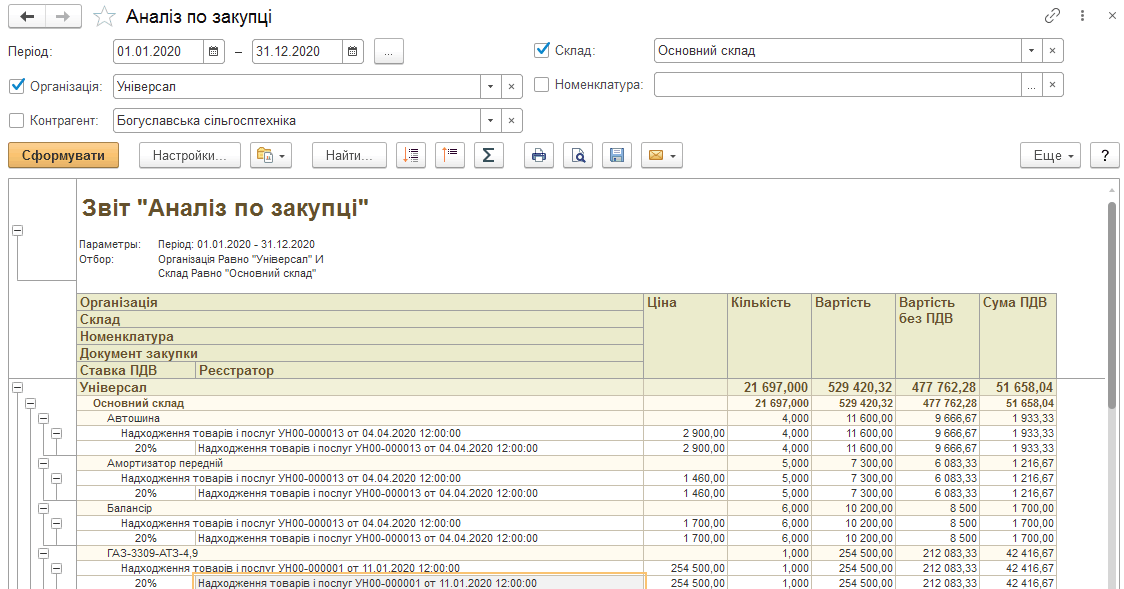Image resolution: width=1124 pixels, height=589 pixels.
Task: Open print preview with the magnifier icon
Action: pyautogui.click(x=578, y=155)
